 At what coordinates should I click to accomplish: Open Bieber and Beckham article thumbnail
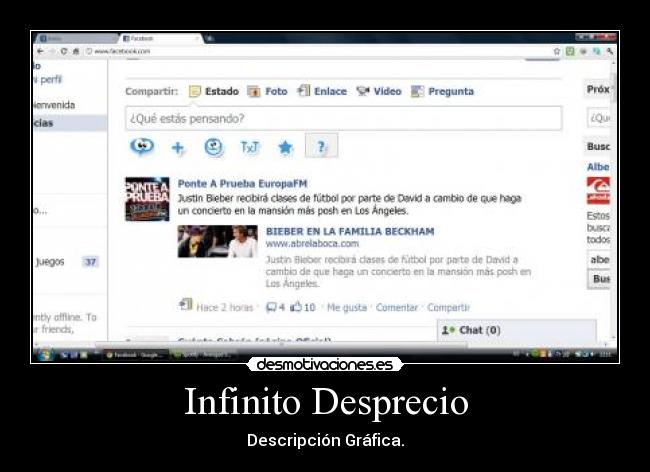(x=218, y=241)
